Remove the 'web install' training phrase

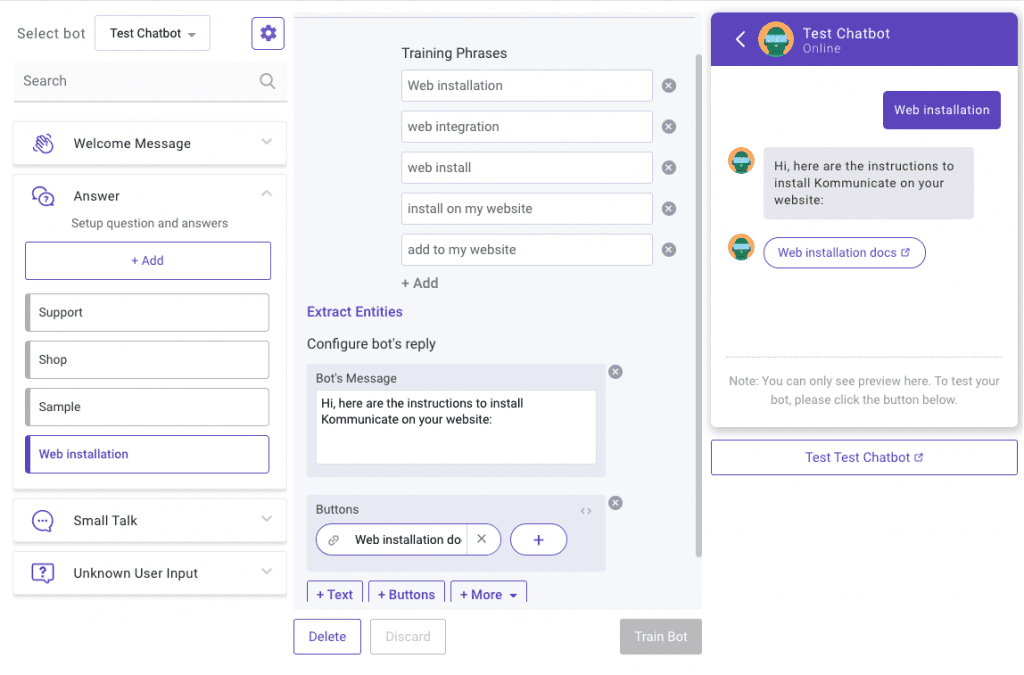click(669, 168)
